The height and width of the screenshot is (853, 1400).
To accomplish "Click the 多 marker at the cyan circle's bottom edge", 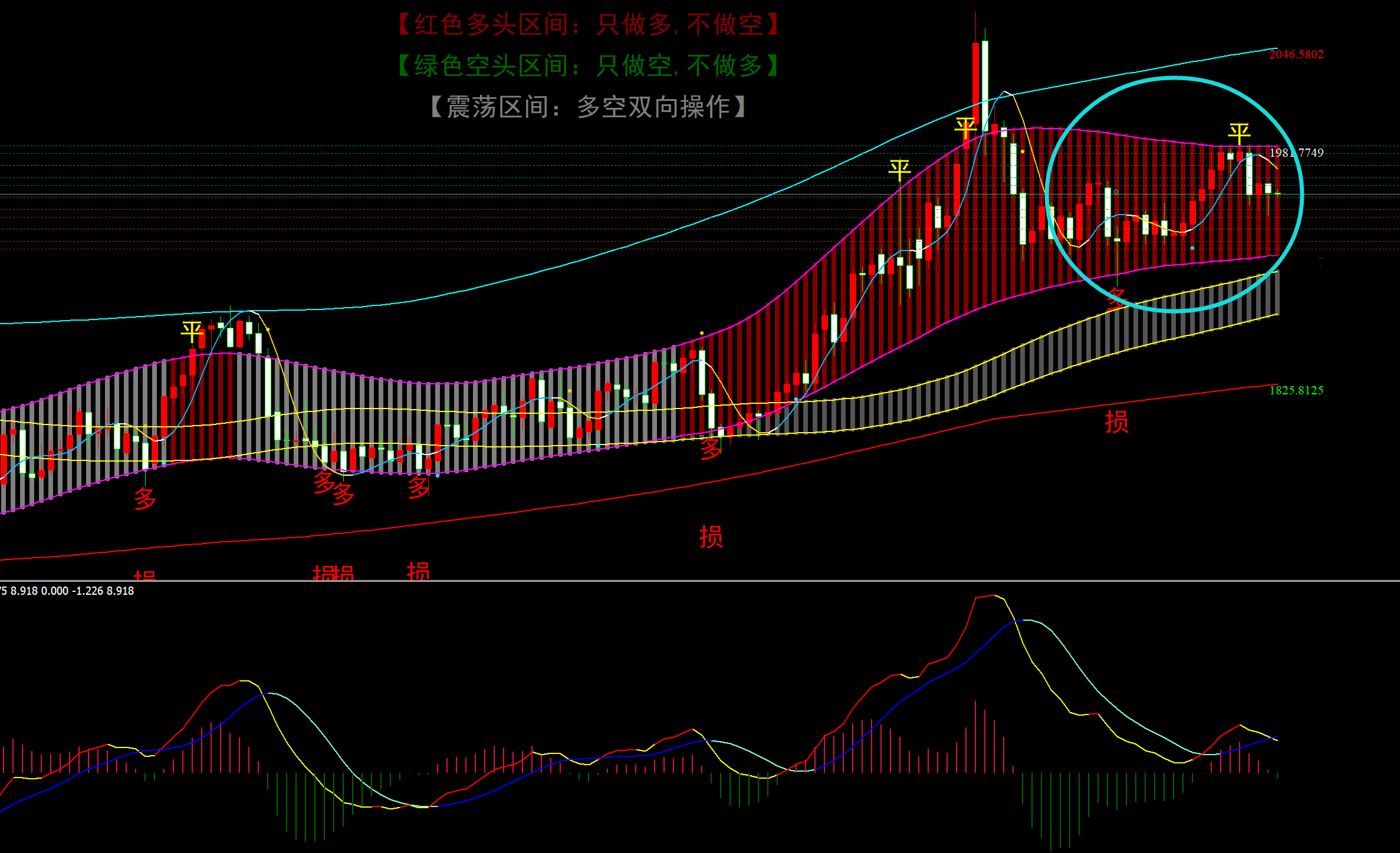I will click(1116, 298).
